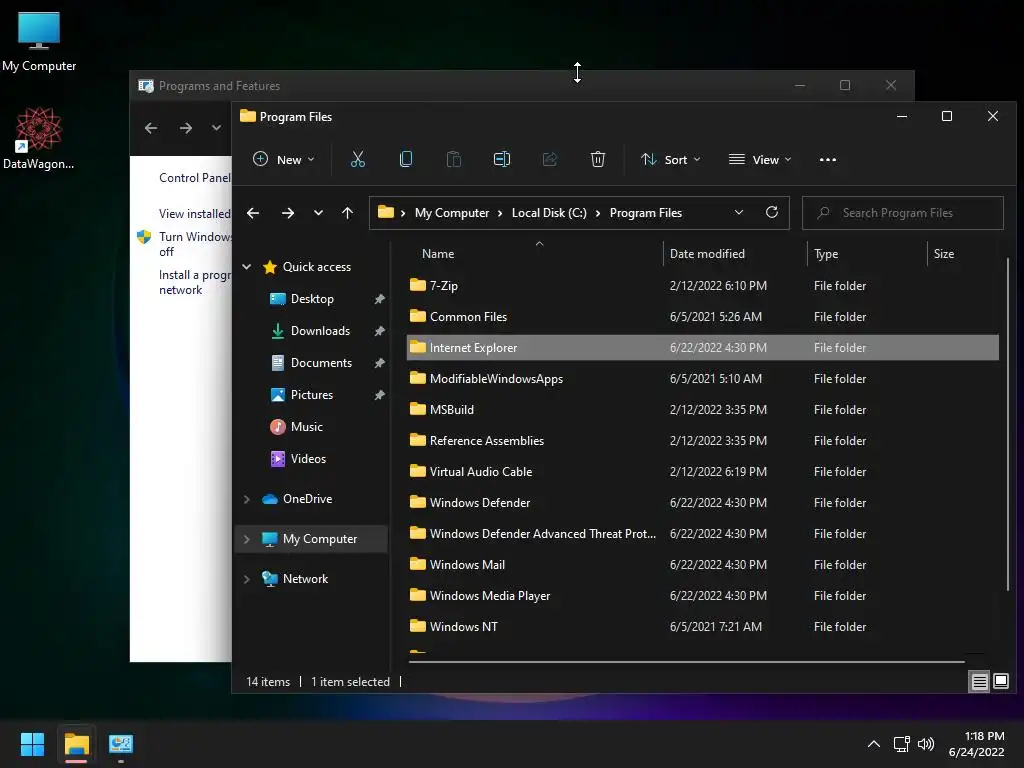1024x768 pixels.
Task: Select the 7-Zip folder
Action: pos(703,285)
